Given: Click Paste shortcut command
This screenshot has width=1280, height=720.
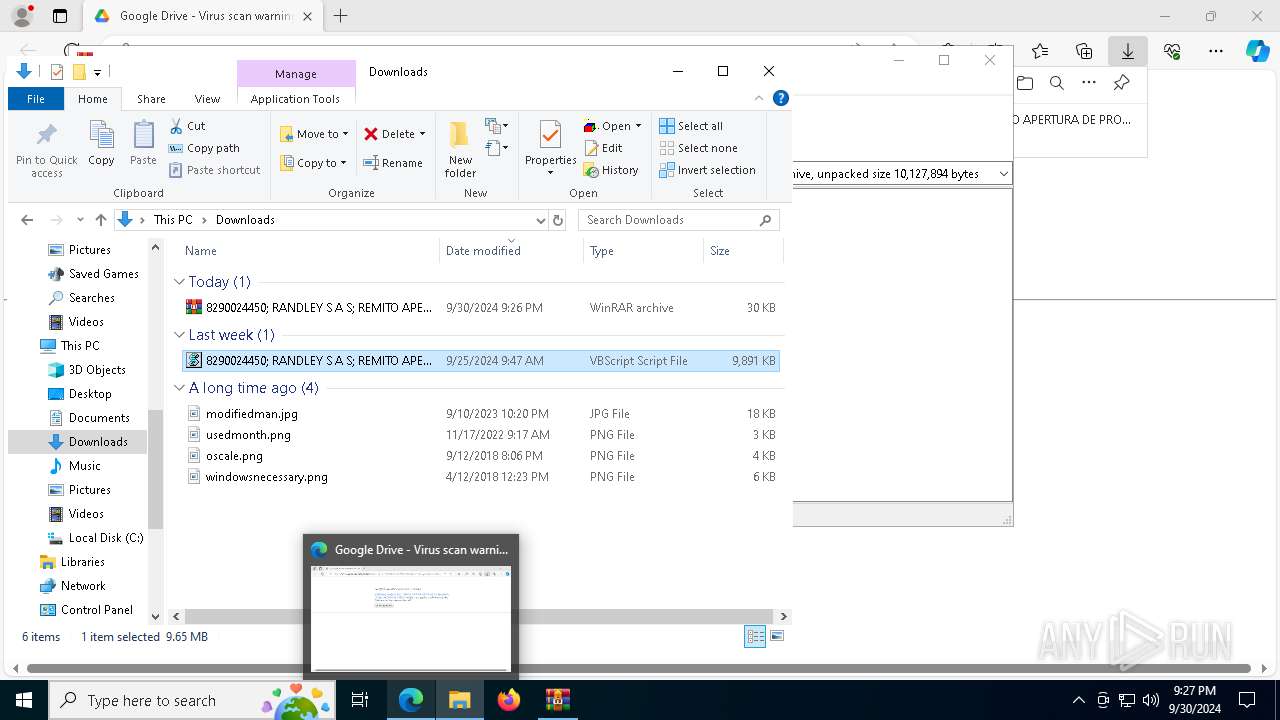Looking at the screenshot, I should 214,170.
